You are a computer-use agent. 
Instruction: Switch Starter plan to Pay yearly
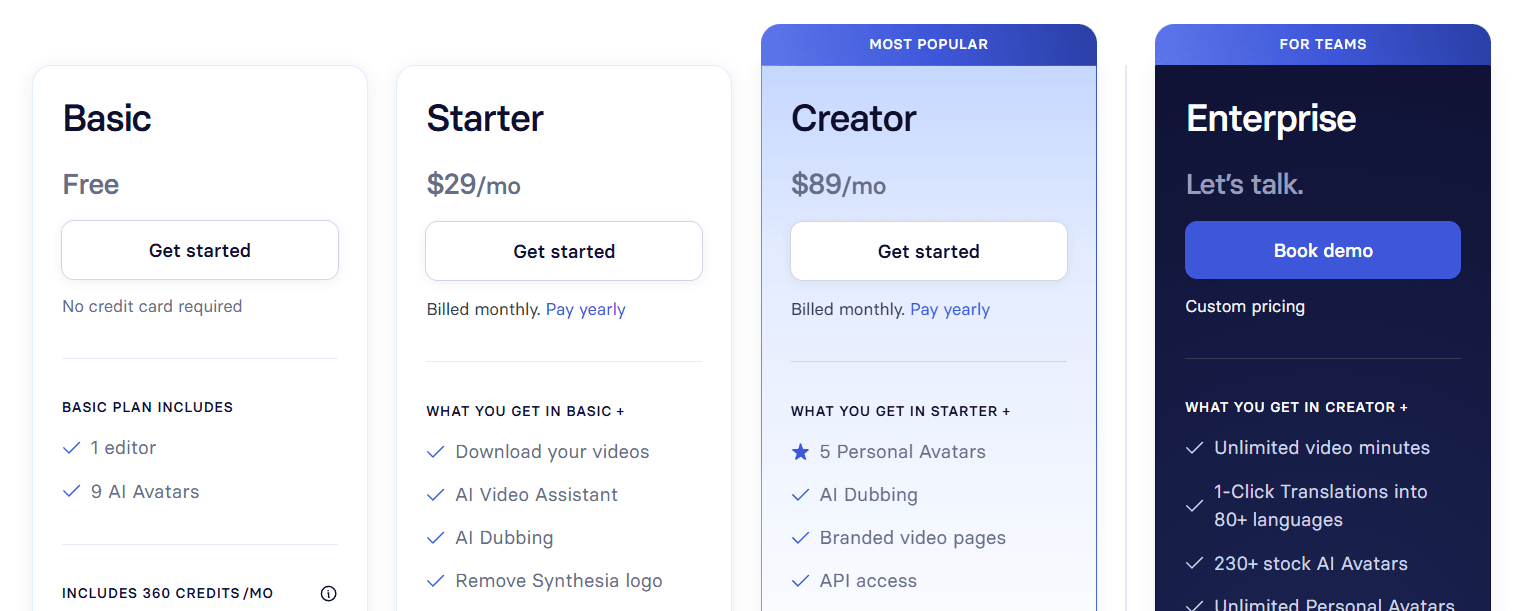coord(585,310)
